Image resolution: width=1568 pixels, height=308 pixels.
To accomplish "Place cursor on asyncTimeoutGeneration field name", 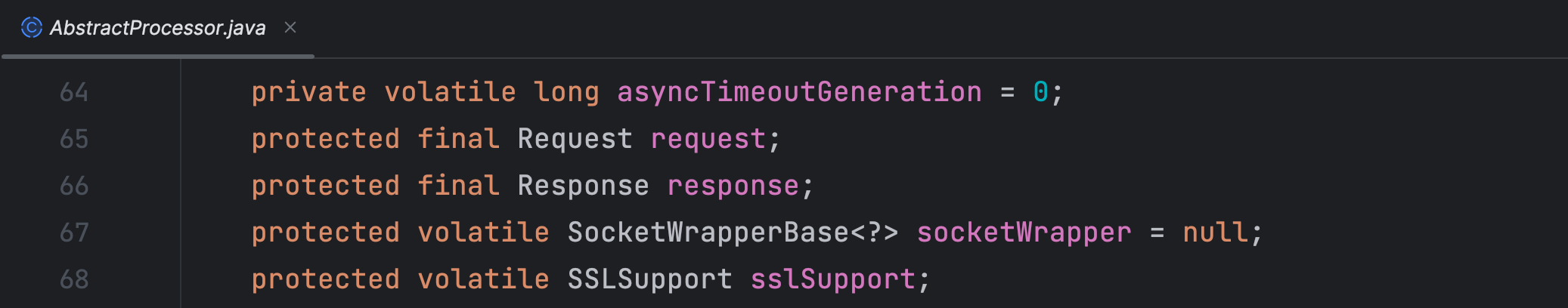I will (x=799, y=92).
